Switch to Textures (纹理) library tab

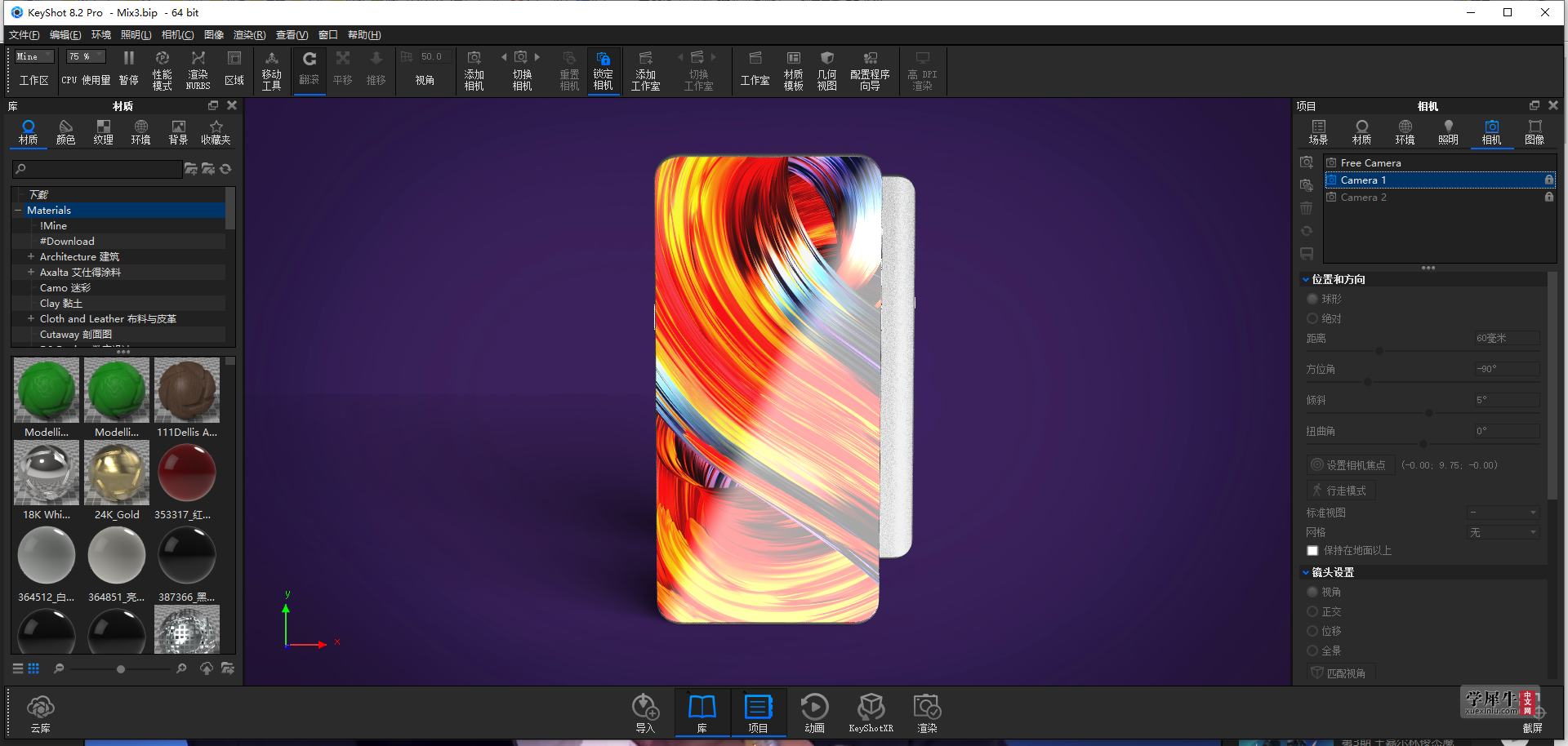[103, 132]
